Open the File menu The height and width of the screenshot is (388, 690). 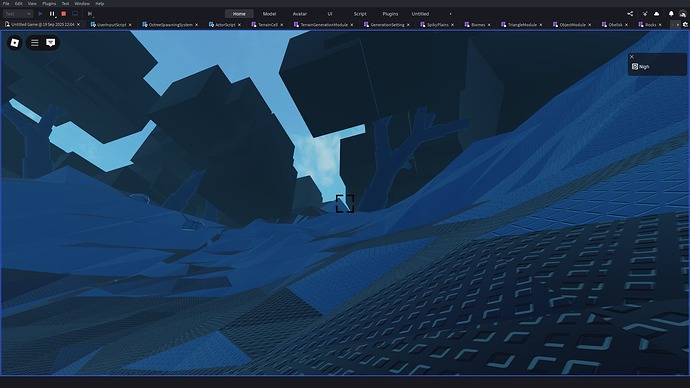(6, 4)
